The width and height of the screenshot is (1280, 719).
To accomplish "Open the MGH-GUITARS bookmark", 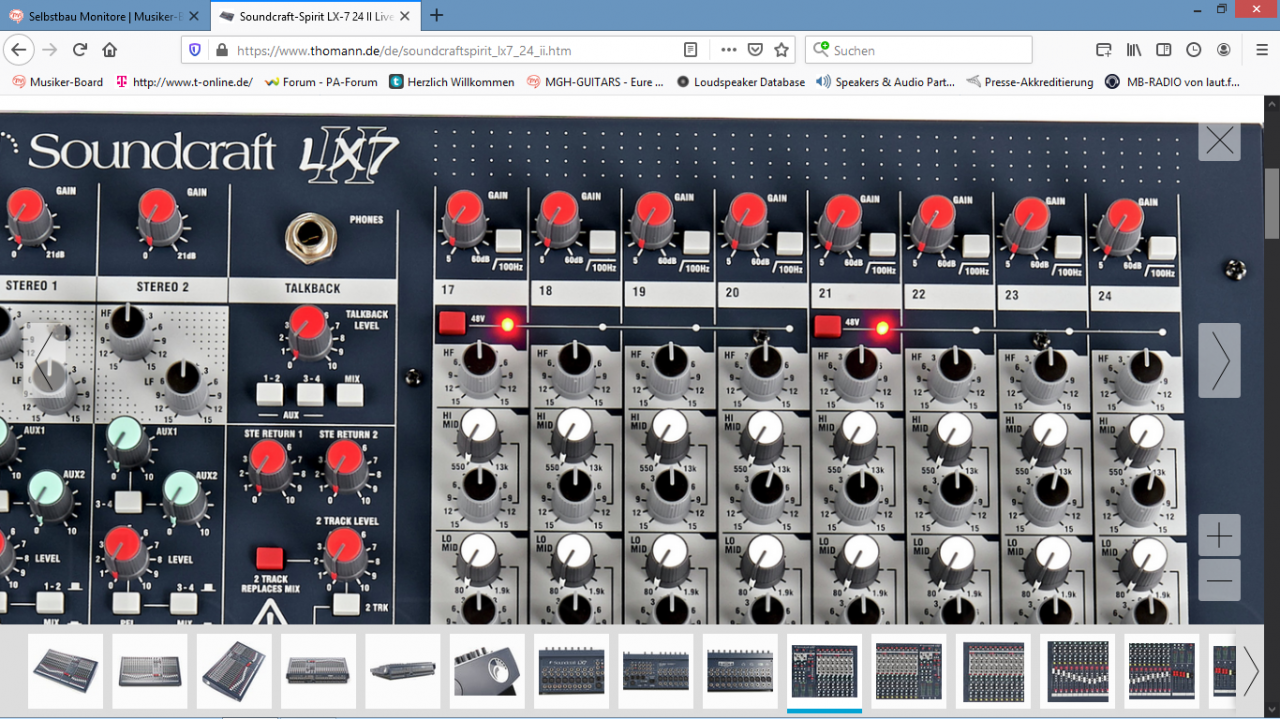I will 595,82.
